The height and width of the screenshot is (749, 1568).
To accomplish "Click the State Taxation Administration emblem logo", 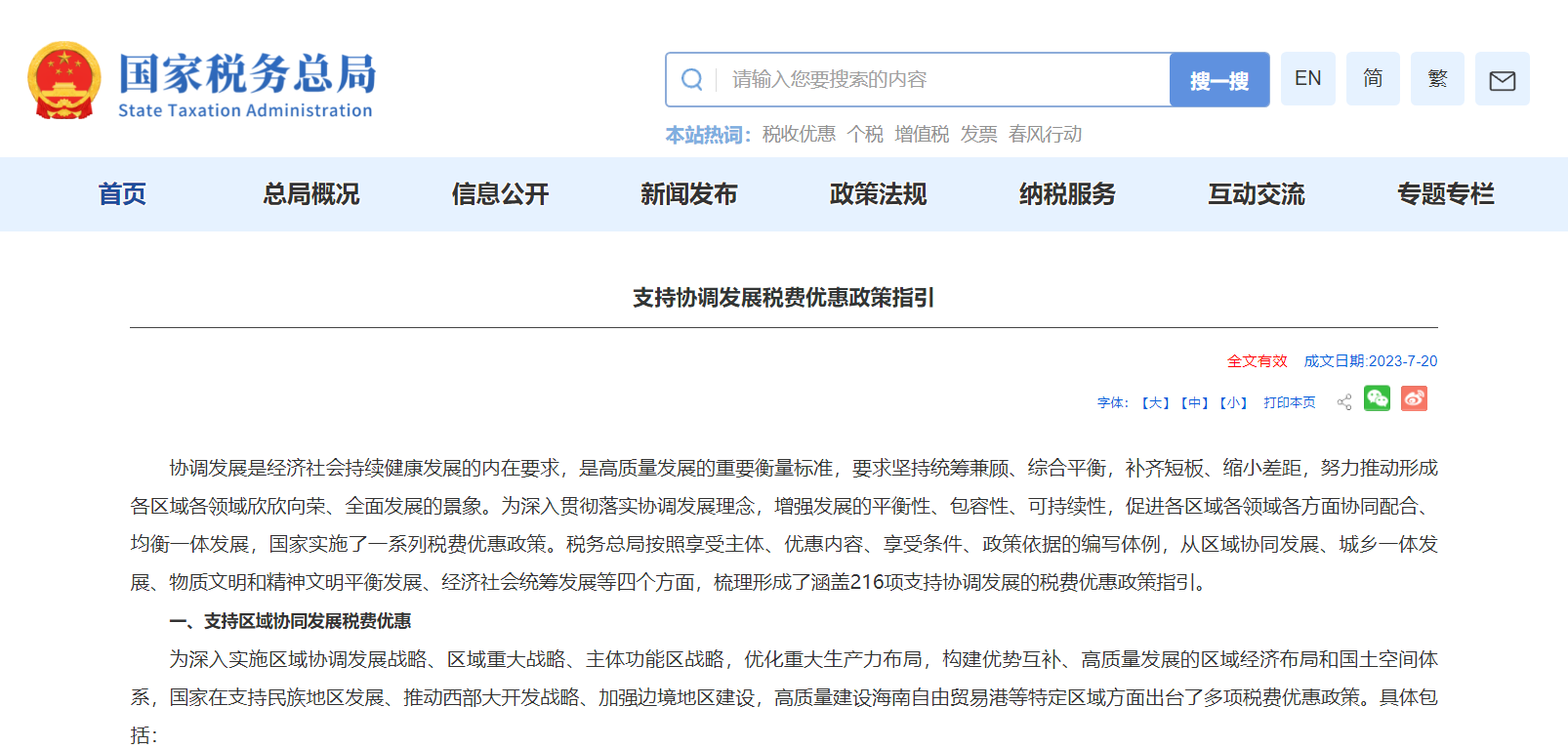I will [64, 80].
